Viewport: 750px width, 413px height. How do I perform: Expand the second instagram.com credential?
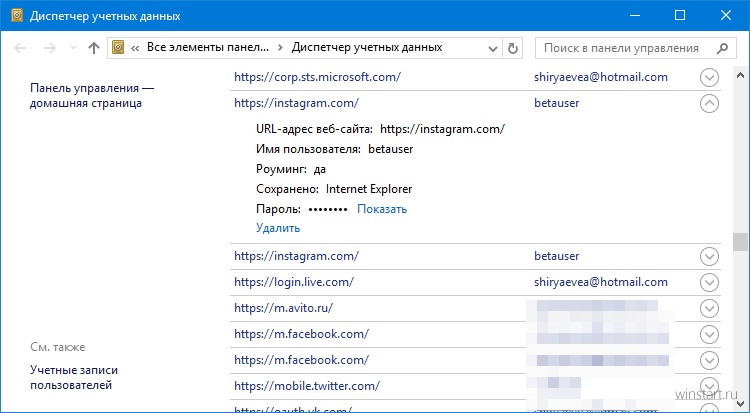click(x=709, y=257)
